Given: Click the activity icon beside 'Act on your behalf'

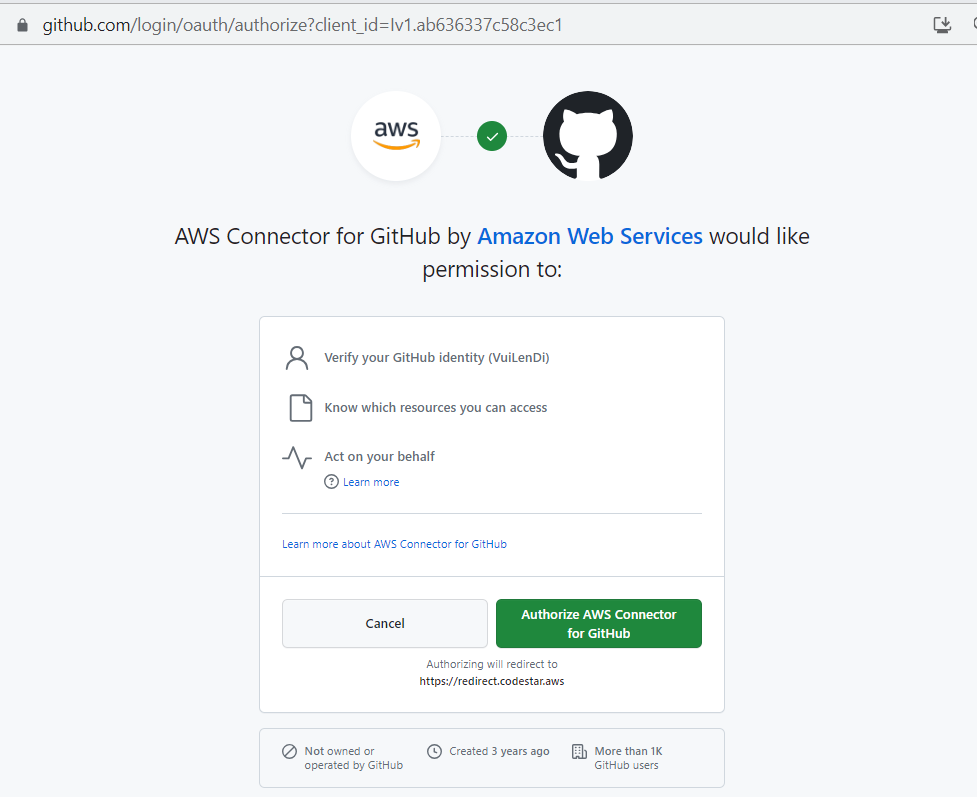Looking at the screenshot, I should coord(296,457).
